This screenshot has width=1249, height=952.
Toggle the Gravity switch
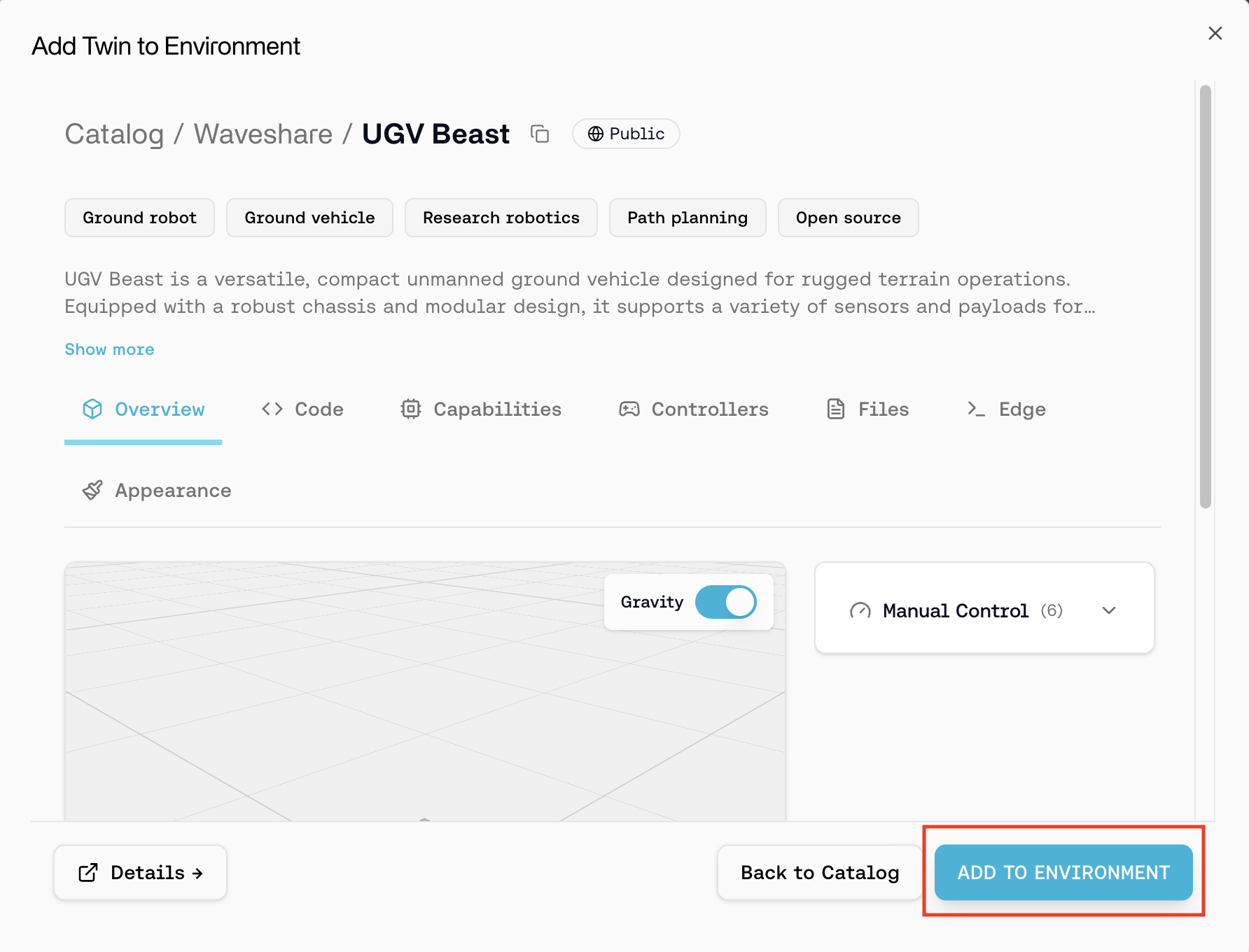725,602
